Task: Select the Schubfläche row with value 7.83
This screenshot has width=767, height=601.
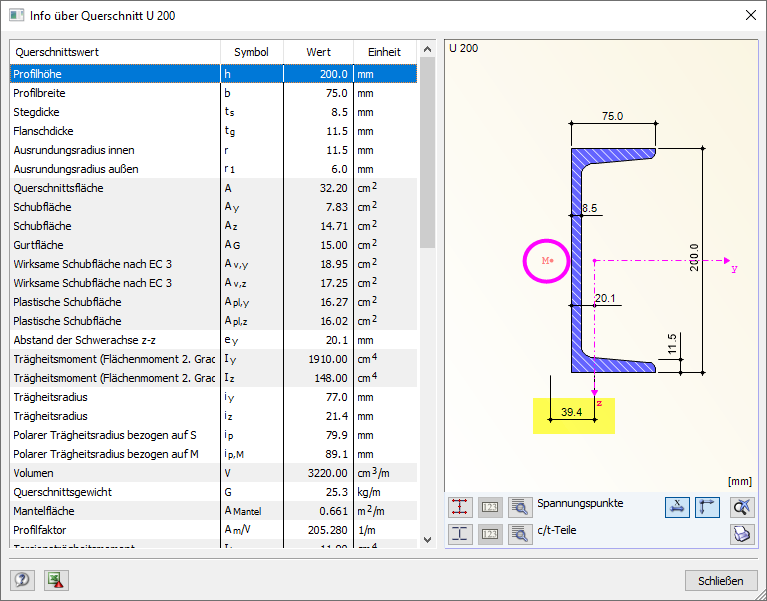Action: [x=213, y=207]
